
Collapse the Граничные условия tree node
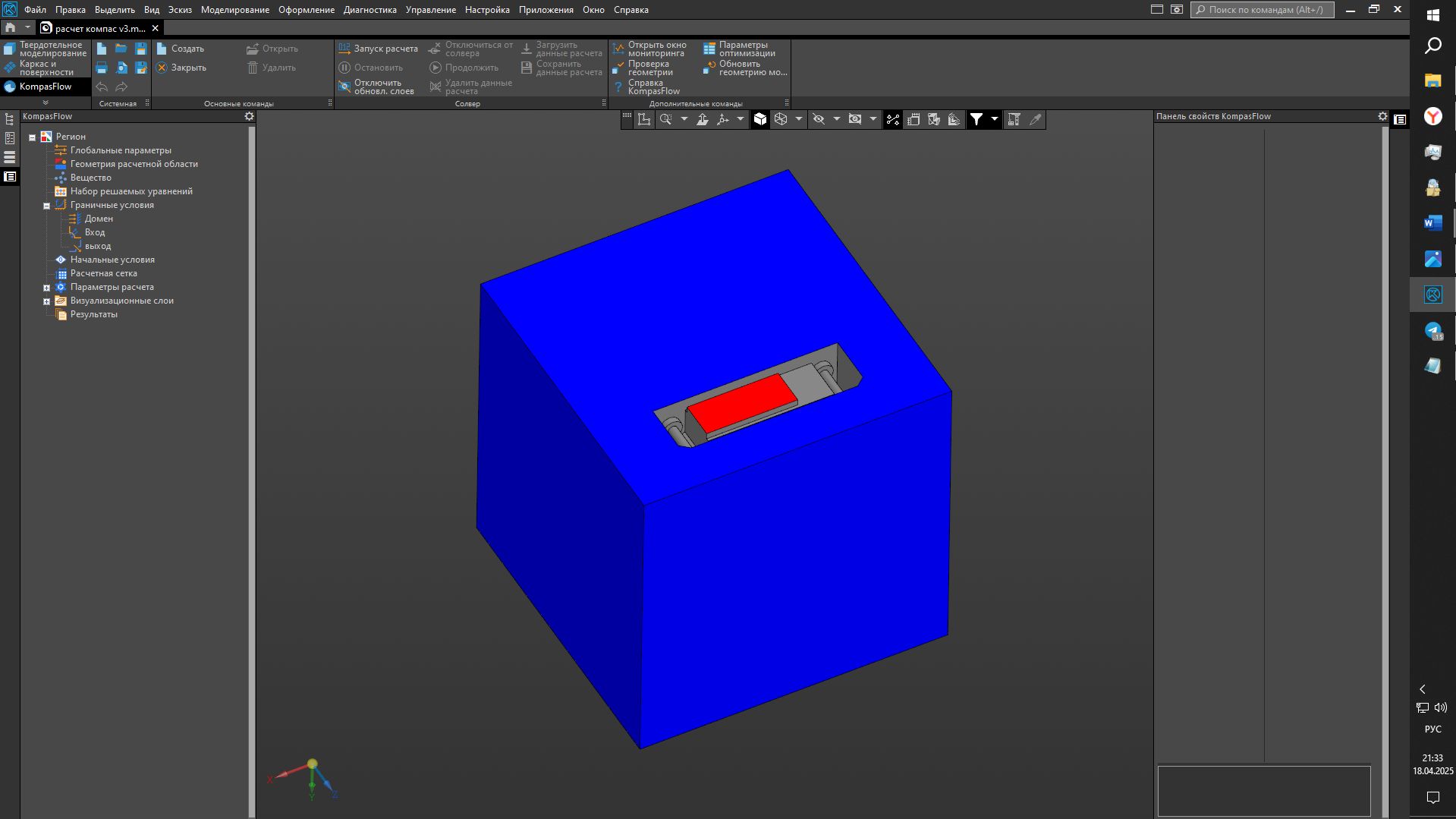(46, 206)
